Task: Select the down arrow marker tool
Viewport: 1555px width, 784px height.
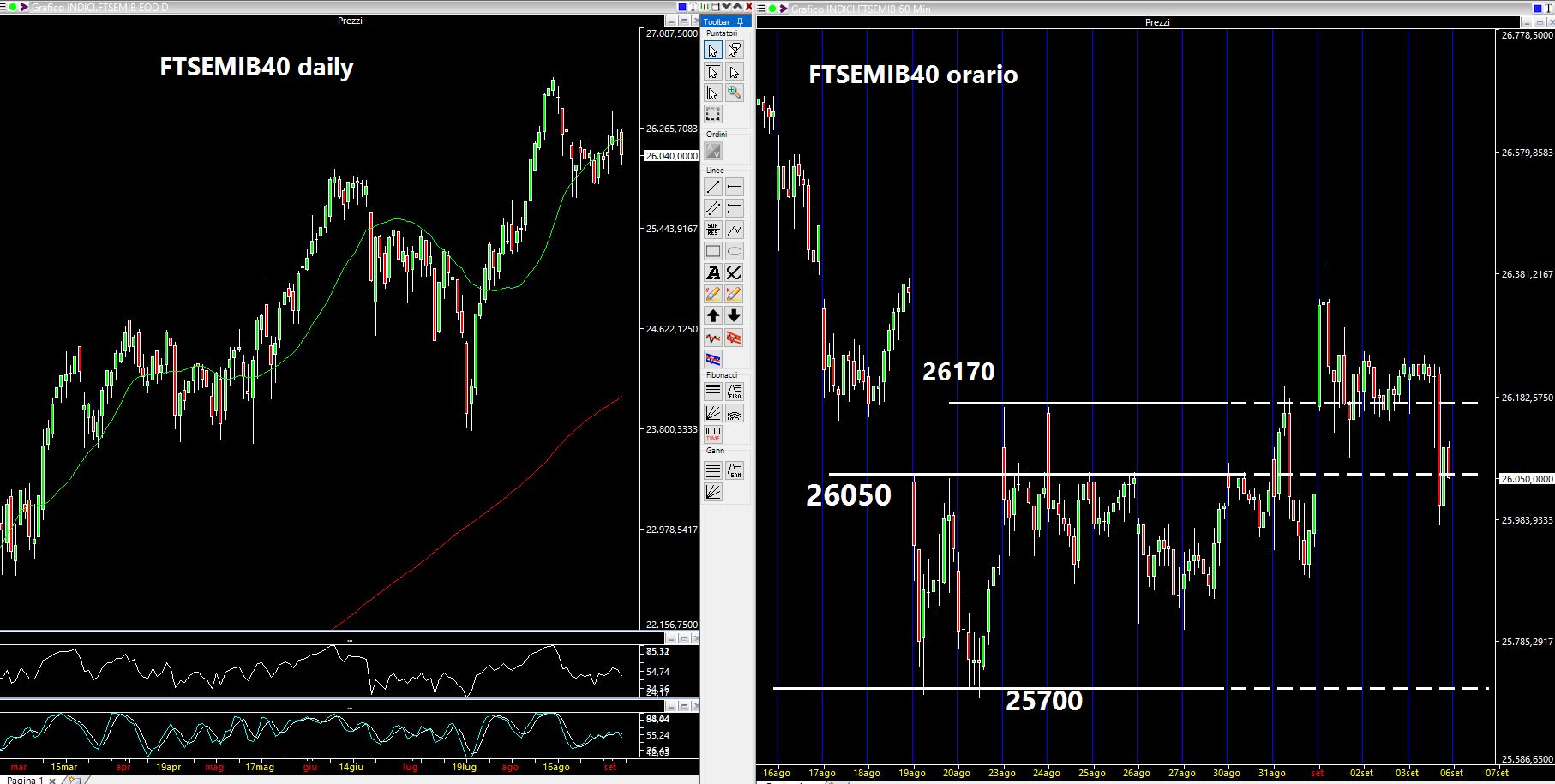Action: pos(735,315)
